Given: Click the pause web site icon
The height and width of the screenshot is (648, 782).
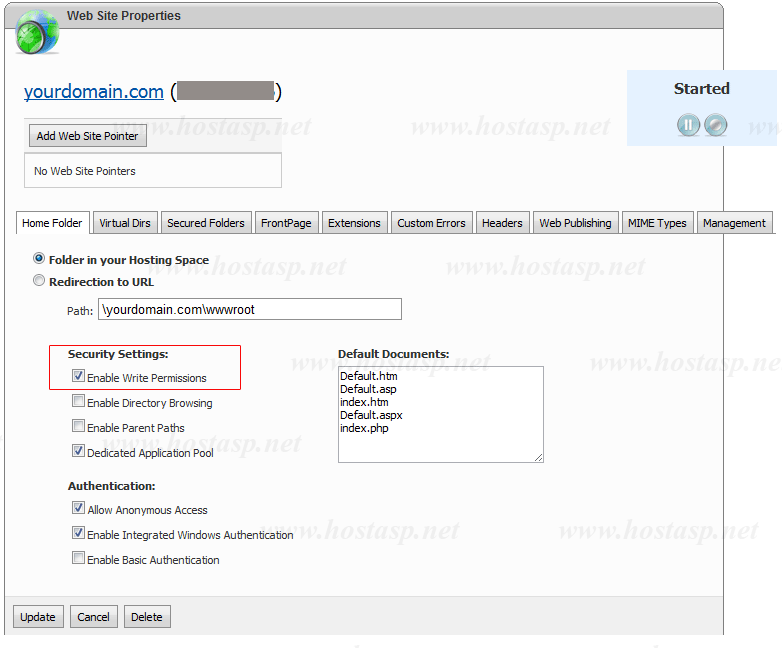Looking at the screenshot, I should pos(688,125).
